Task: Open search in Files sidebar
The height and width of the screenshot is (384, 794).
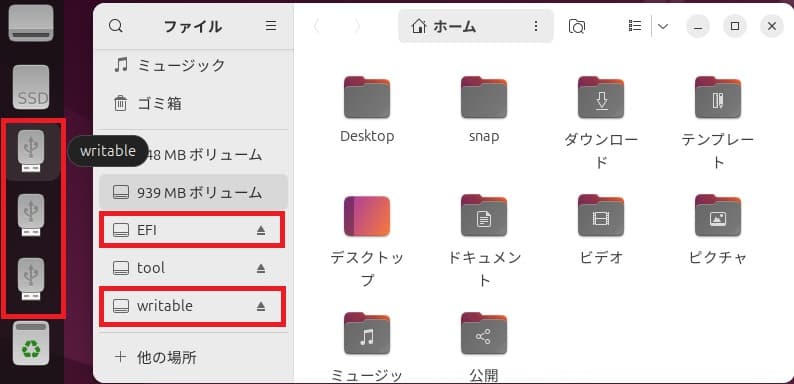Action: point(116,26)
